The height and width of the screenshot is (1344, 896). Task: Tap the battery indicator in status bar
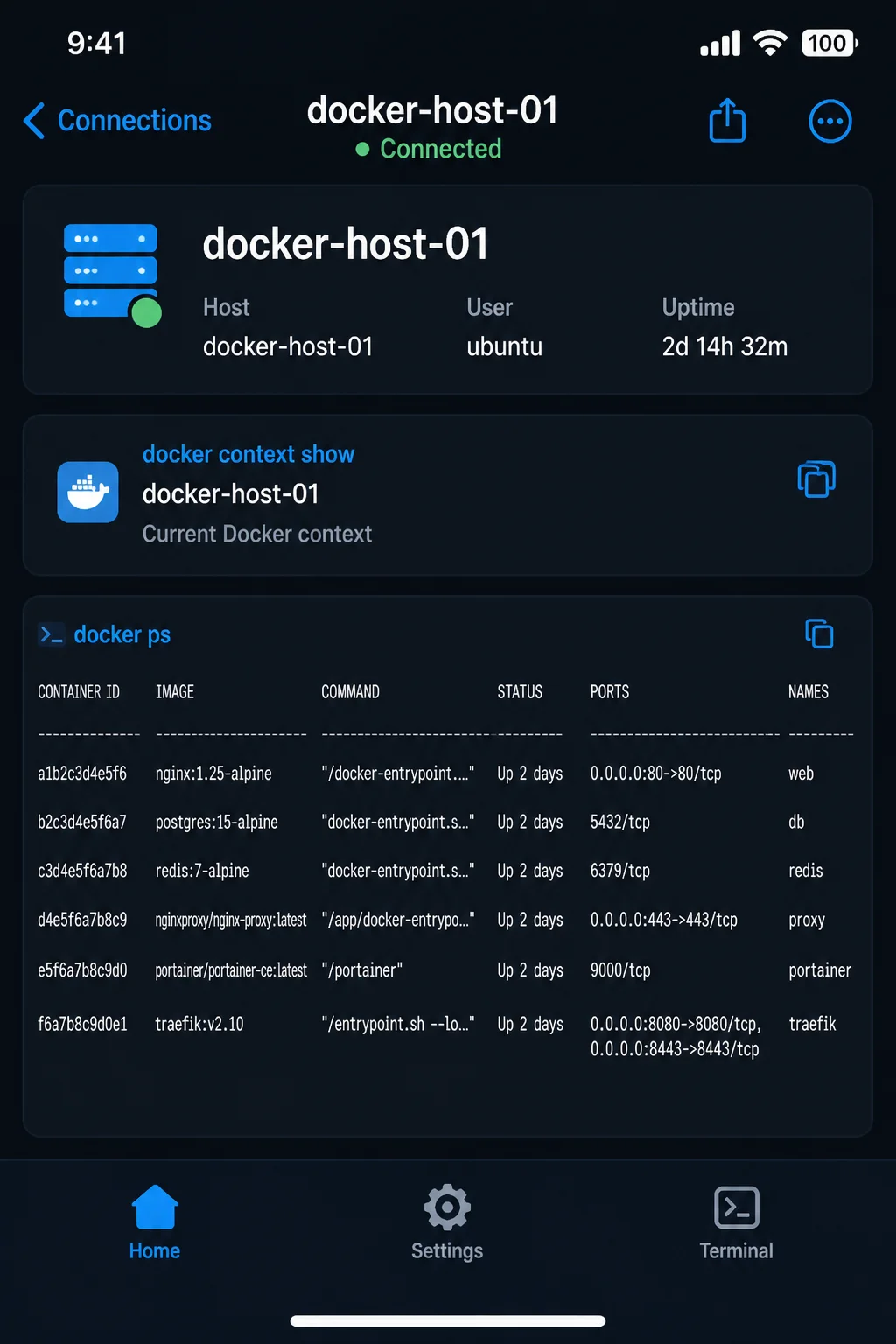point(829,43)
